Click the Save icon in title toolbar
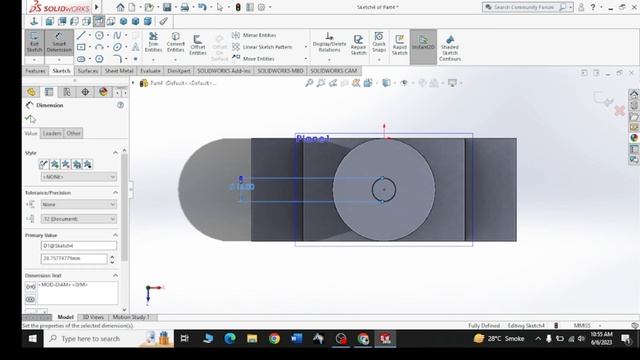The width and height of the screenshot is (640, 360). coord(167,7)
